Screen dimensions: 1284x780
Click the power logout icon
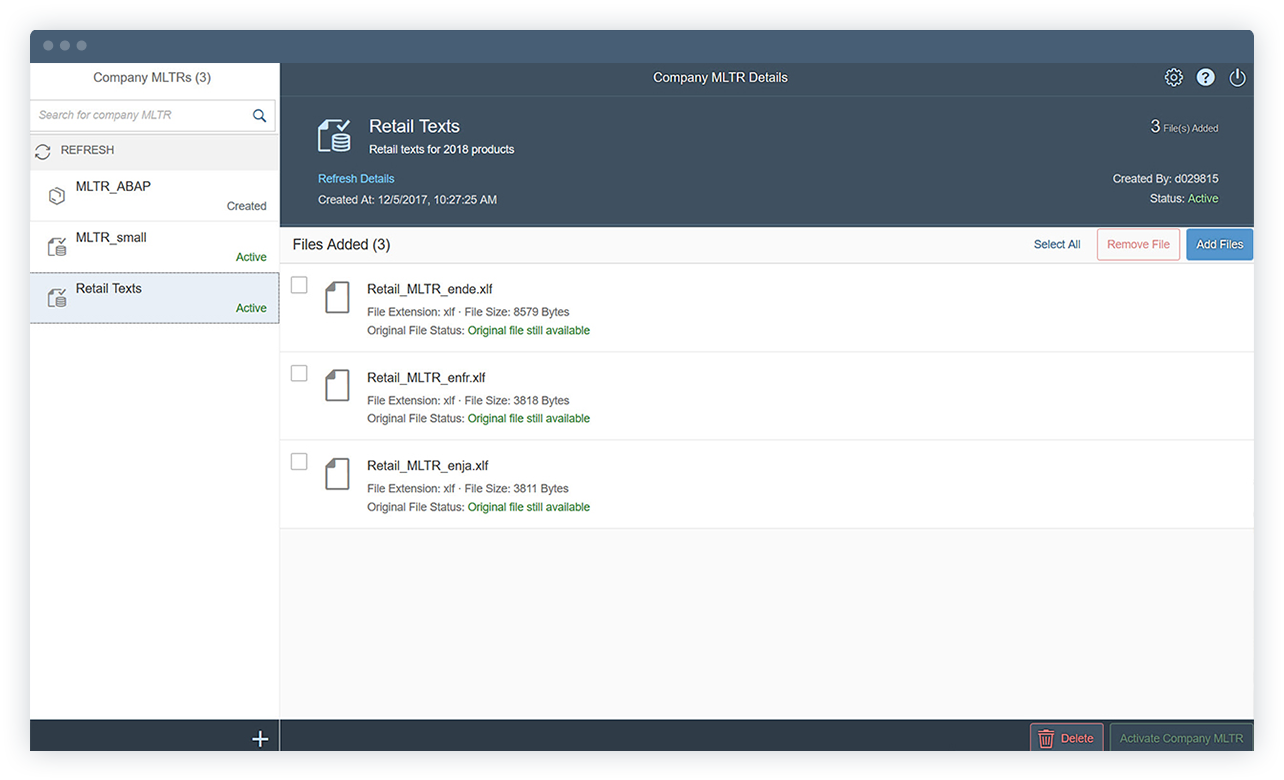[x=1238, y=77]
